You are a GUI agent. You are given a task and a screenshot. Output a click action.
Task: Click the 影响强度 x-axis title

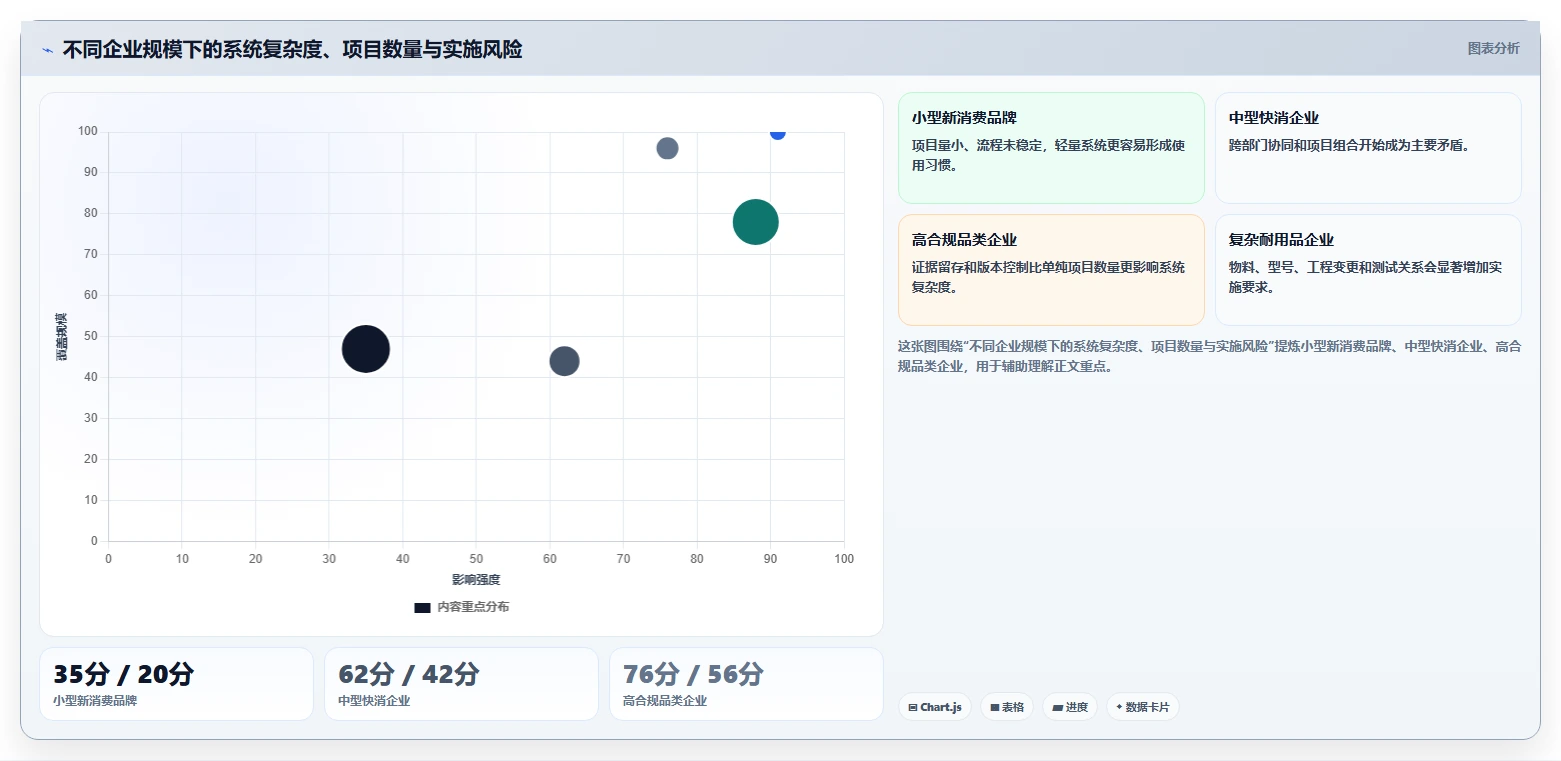(476, 580)
